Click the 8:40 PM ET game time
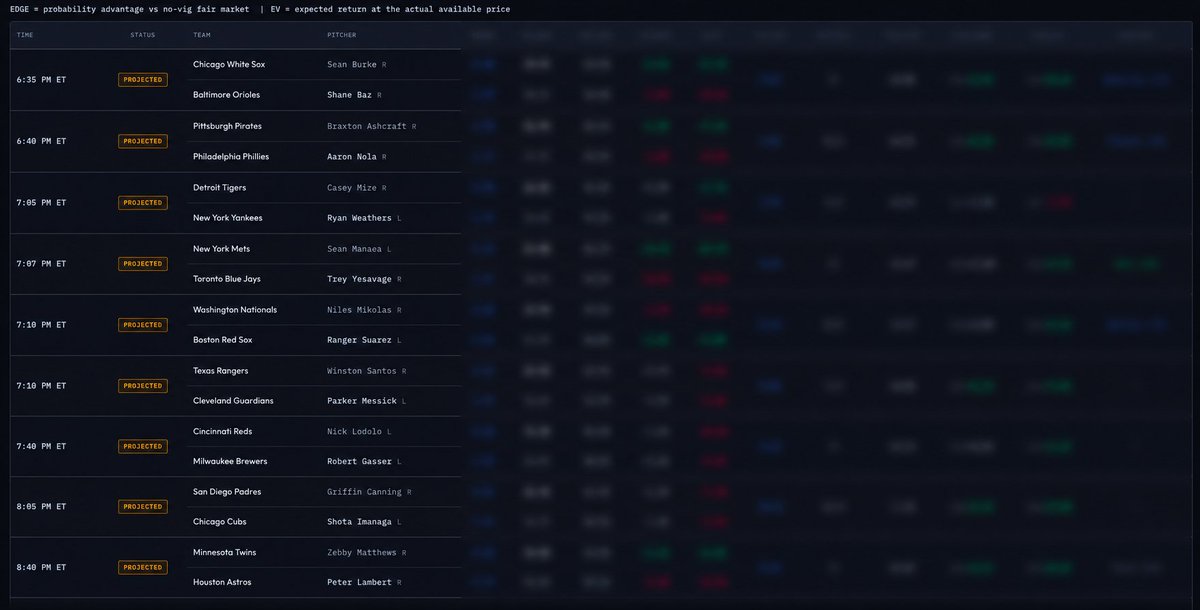The width and height of the screenshot is (1200, 610). pos(41,568)
